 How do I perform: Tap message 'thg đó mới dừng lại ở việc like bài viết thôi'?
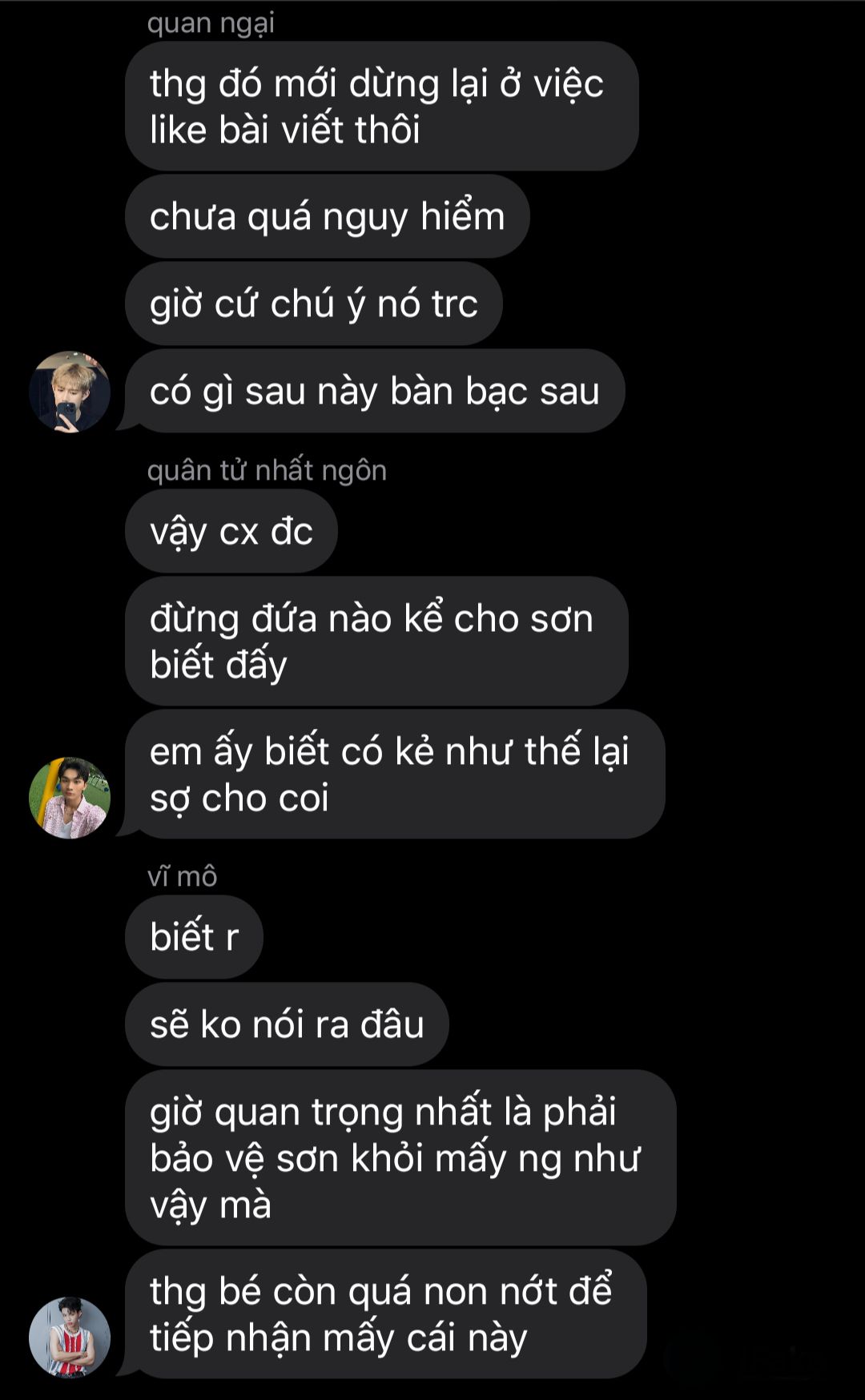click(381, 107)
